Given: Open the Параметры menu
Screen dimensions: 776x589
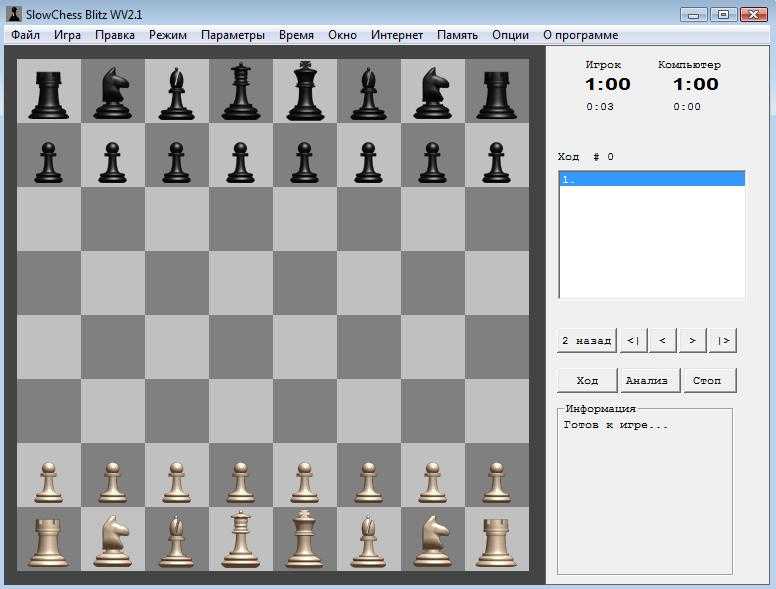Looking at the screenshot, I should coord(233,35).
